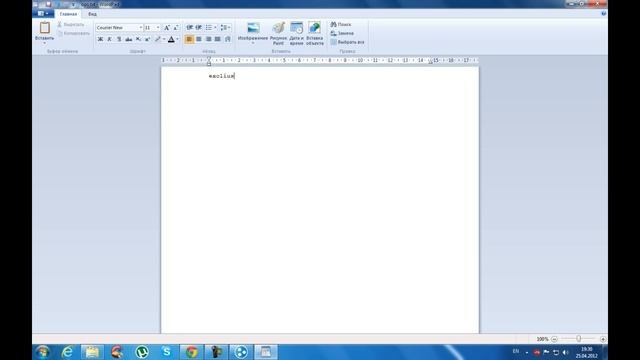
Task: Click the Decrease indent icon
Action: click(x=189, y=27)
